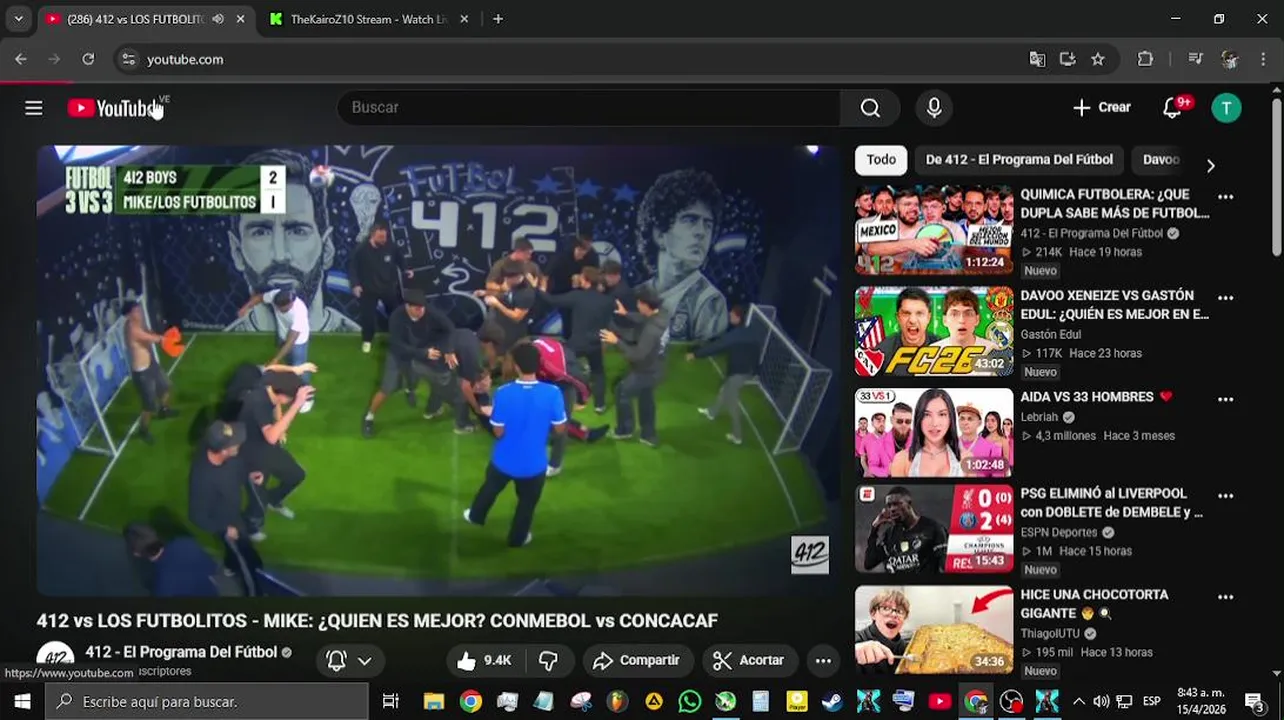Start voice search with the microphone
1284x720 pixels.
[x=934, y=108]
